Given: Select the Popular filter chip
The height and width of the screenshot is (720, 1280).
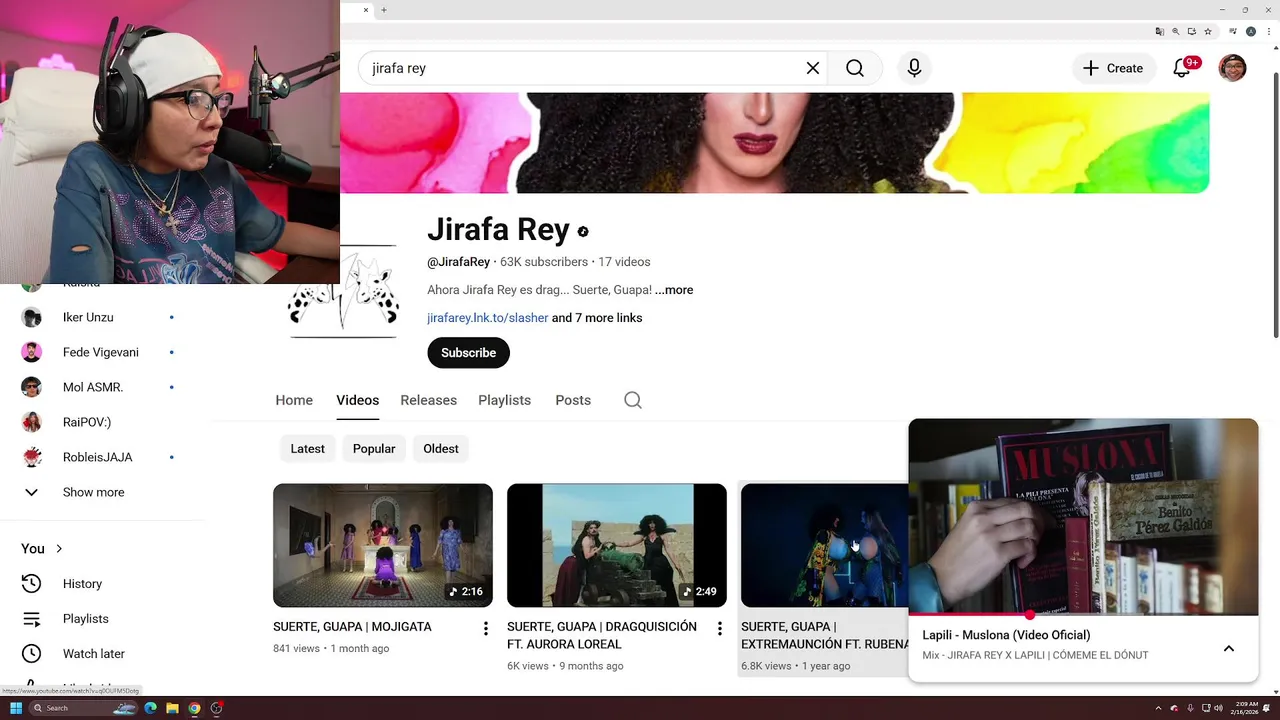Looking at the screenshot, I should point(374,449).
